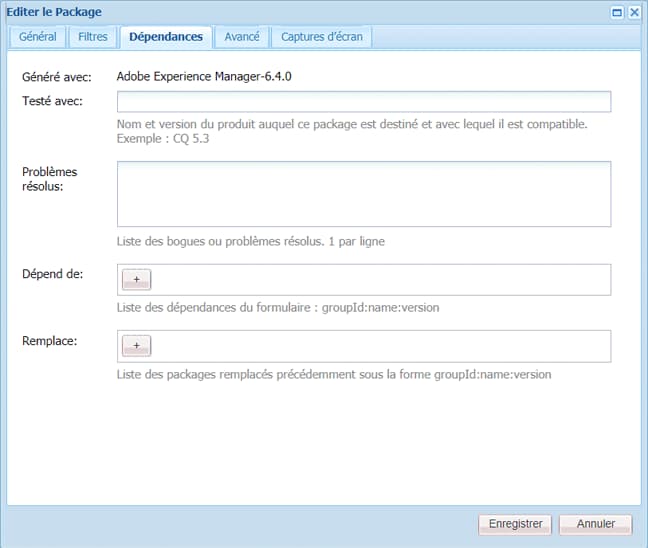
Task: Click the Dépend de label
Action: 52,274
